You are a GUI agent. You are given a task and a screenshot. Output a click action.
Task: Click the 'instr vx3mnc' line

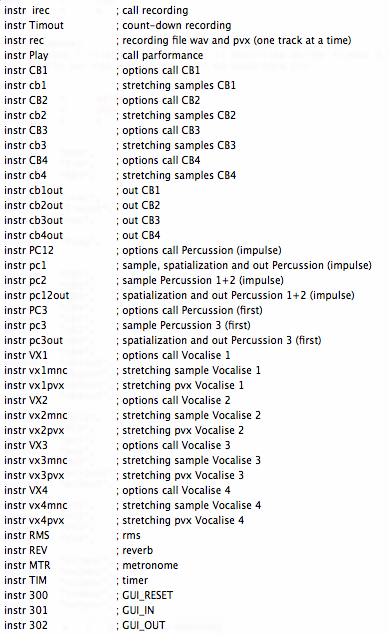click(x=36, y=460)
